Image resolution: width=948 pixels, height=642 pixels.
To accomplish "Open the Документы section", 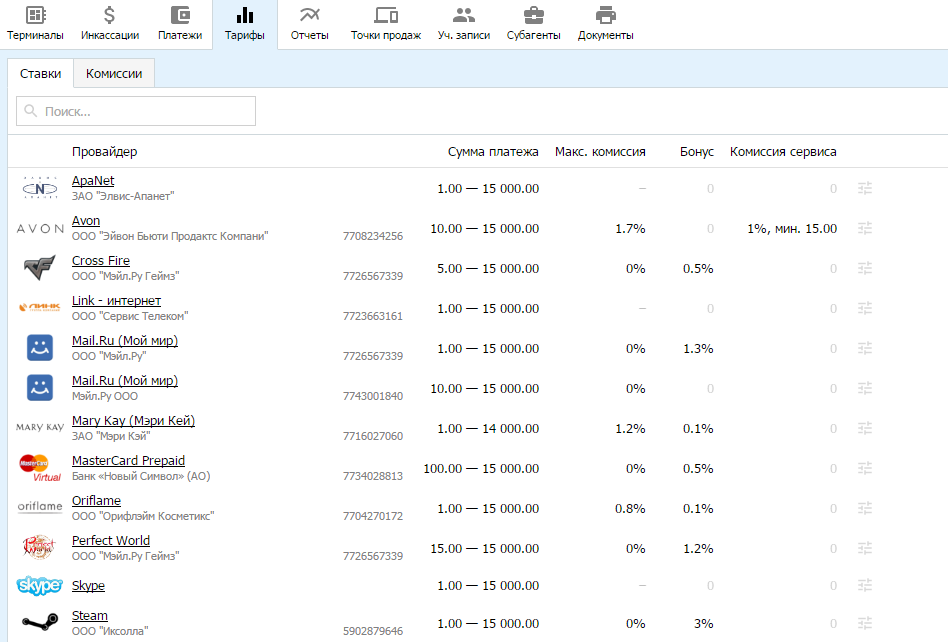I will click(605, 24).
